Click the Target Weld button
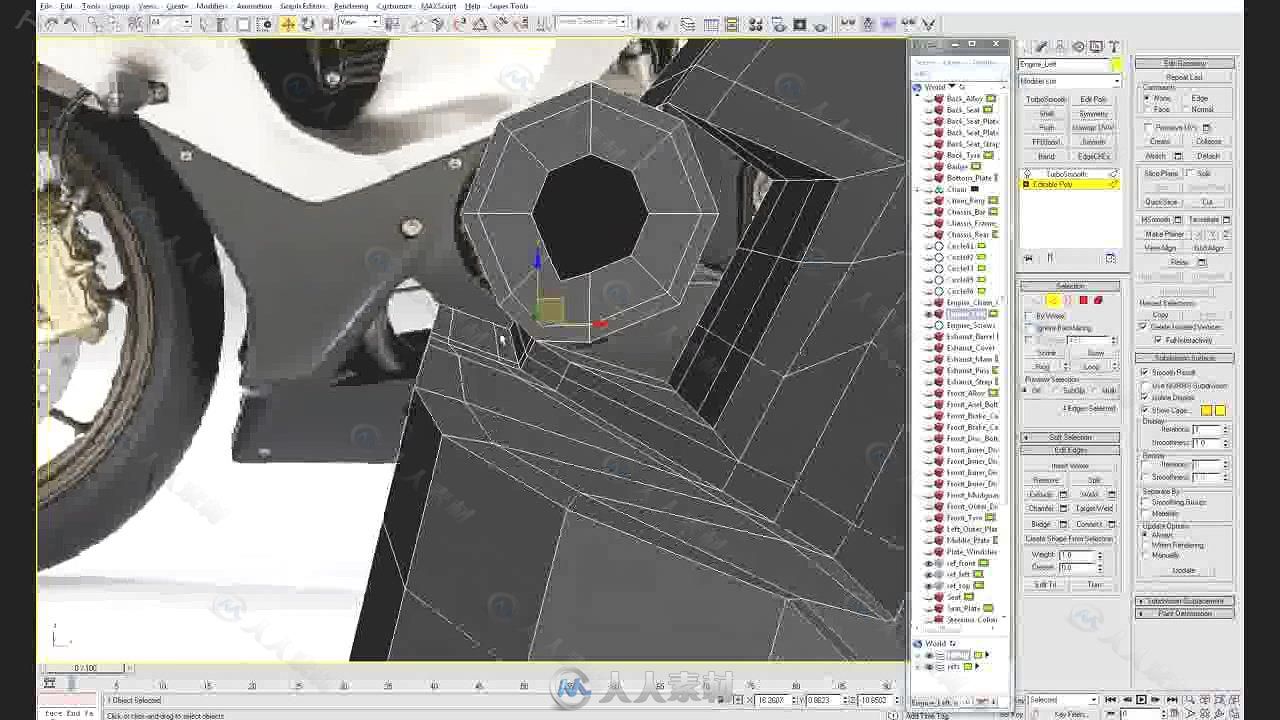This screenshot has height=720, width=1280. coord(1095,509)
